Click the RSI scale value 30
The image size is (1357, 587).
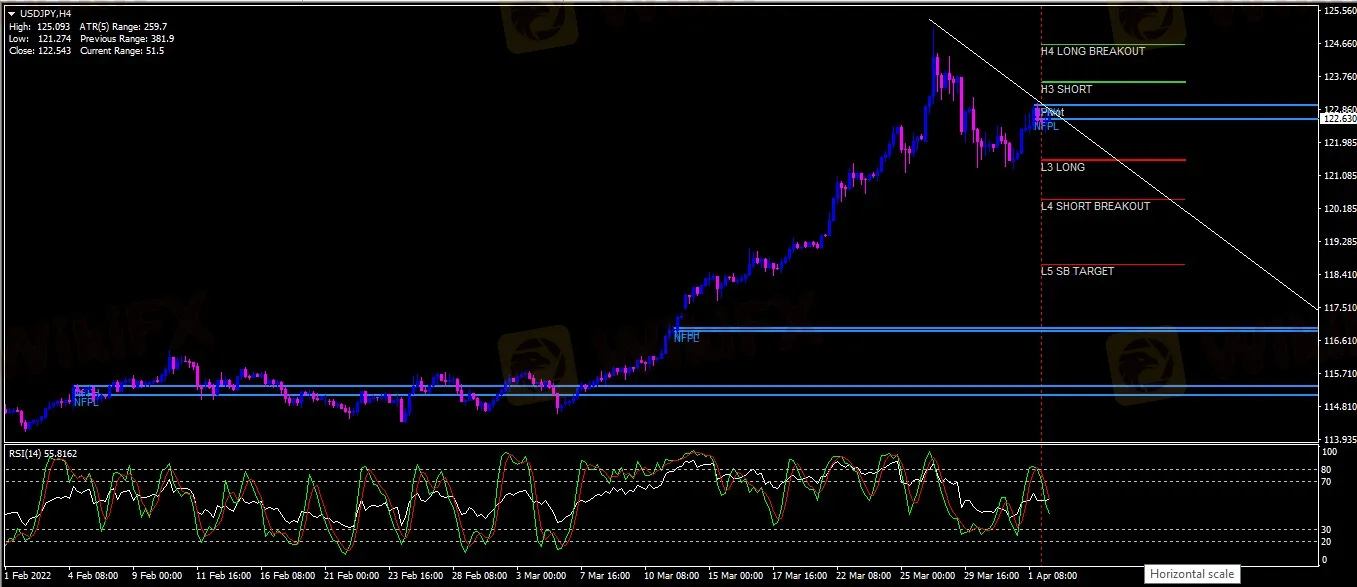[x=1328, y=529]
